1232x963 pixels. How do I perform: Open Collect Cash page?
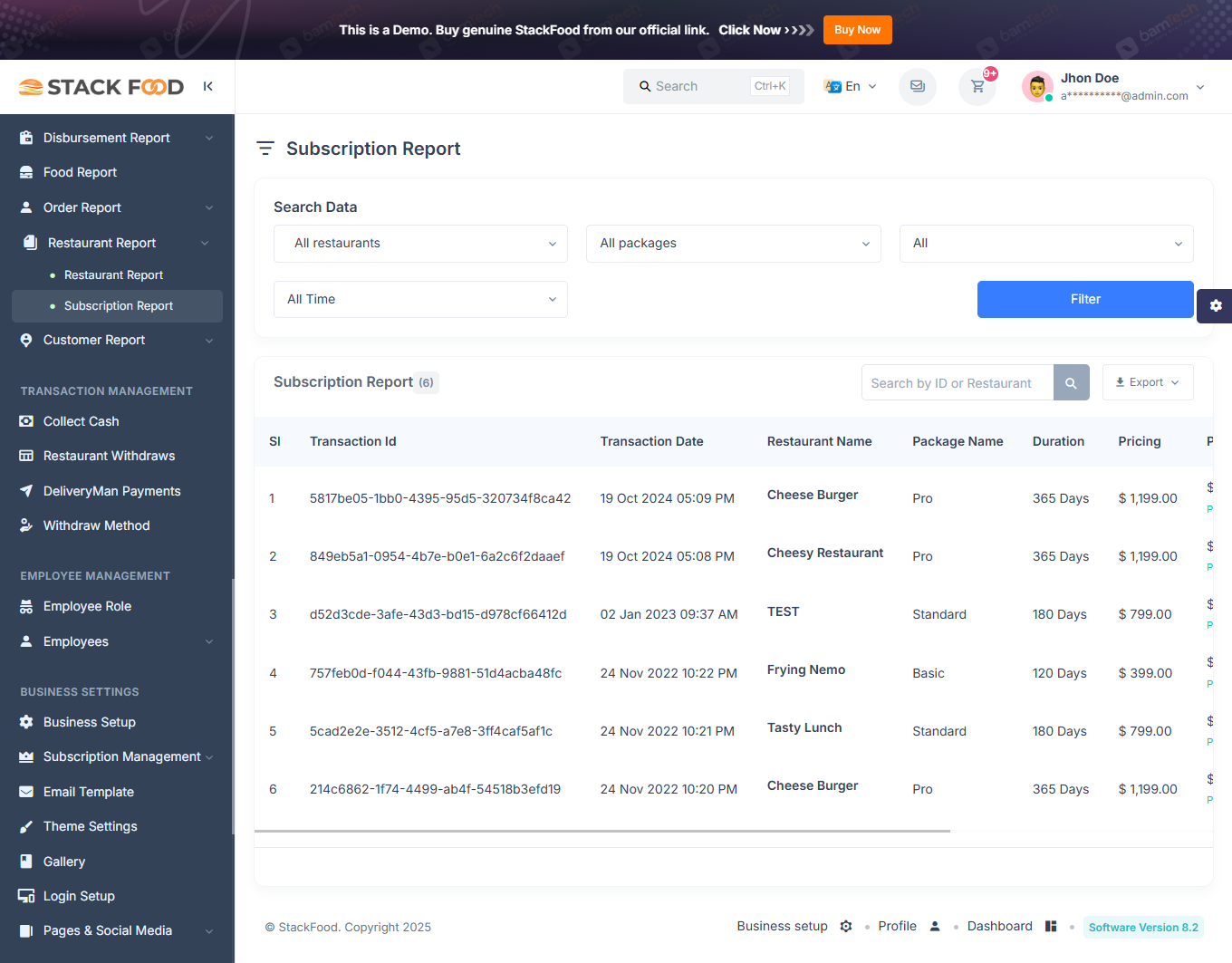(x=81, y=421)
